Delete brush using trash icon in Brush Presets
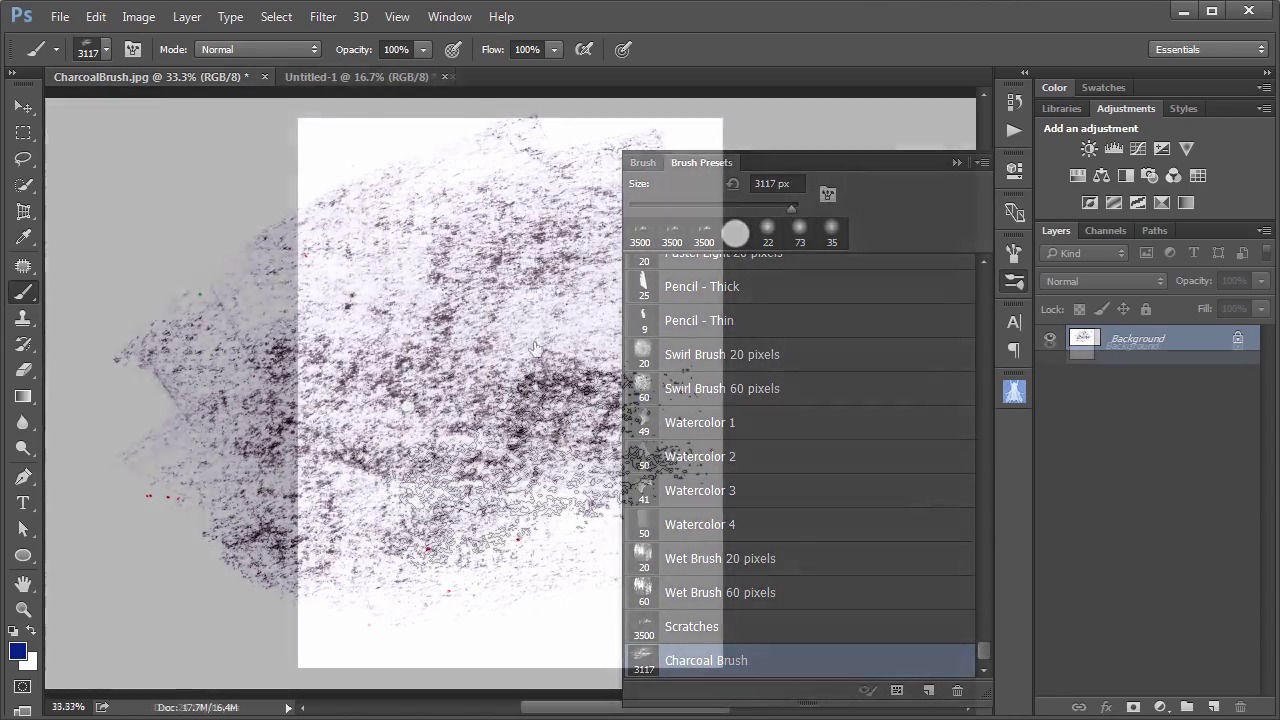This screenshot has width=1280, height=720. click(957, 691)
